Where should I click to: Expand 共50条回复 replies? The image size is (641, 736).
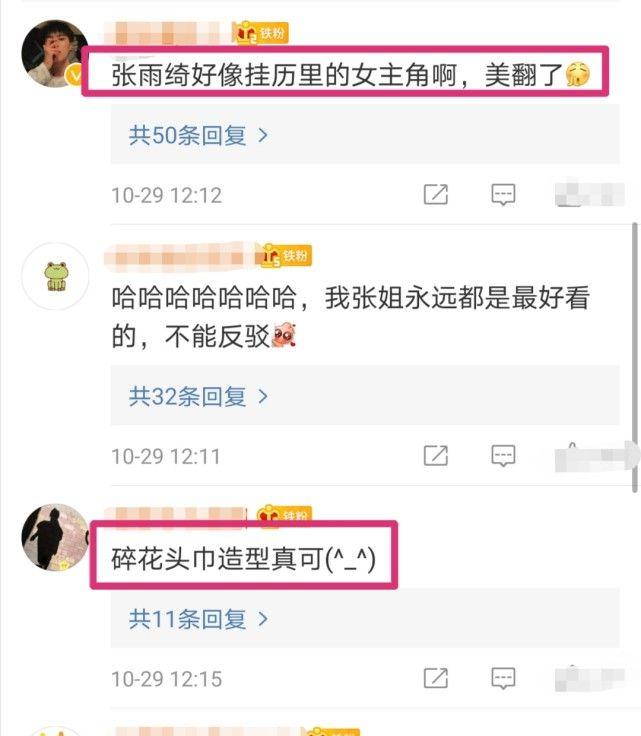coord(198,135)
